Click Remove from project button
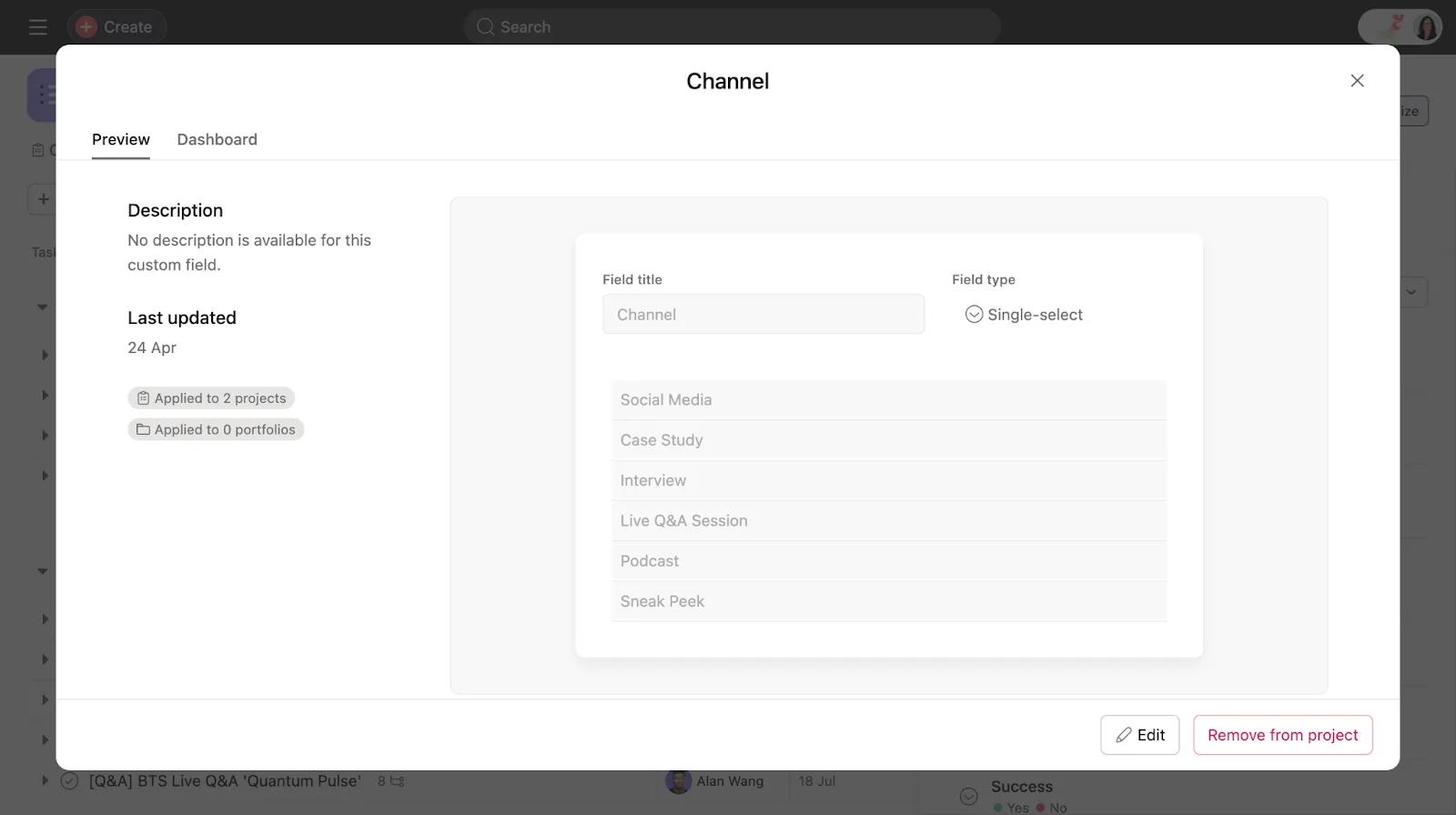 point(1282,735)
